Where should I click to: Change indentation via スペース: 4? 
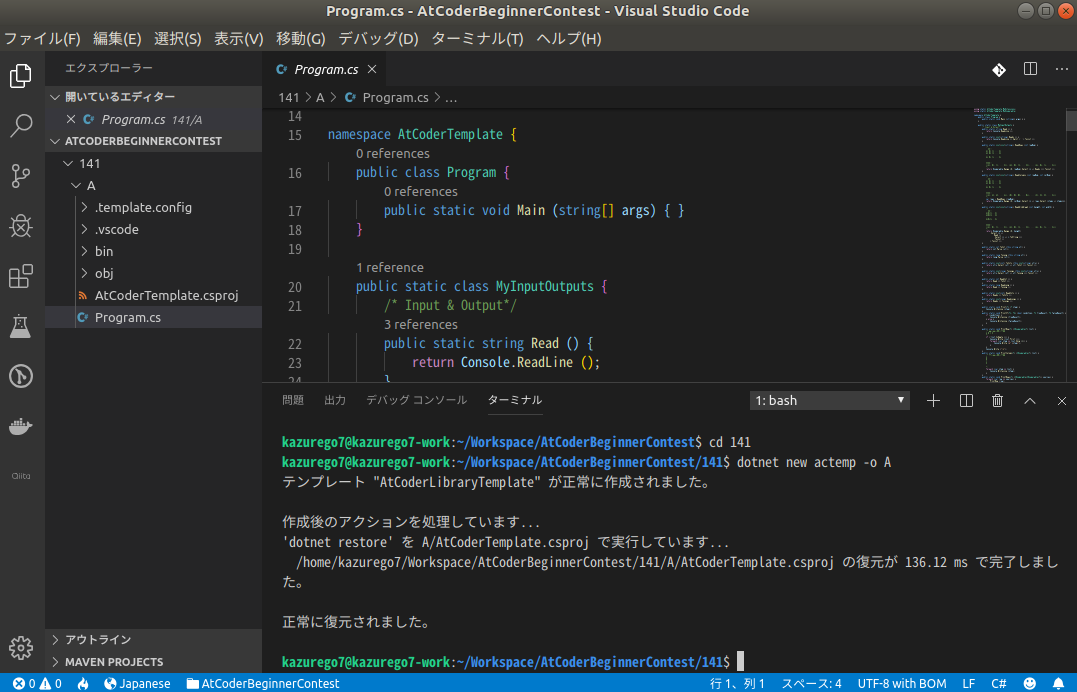(811, 684)
